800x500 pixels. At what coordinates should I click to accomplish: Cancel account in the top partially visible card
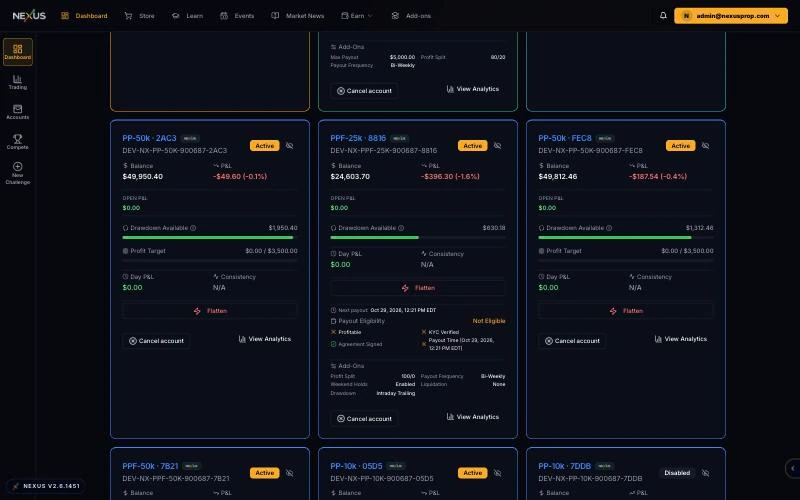pos(364,91)
